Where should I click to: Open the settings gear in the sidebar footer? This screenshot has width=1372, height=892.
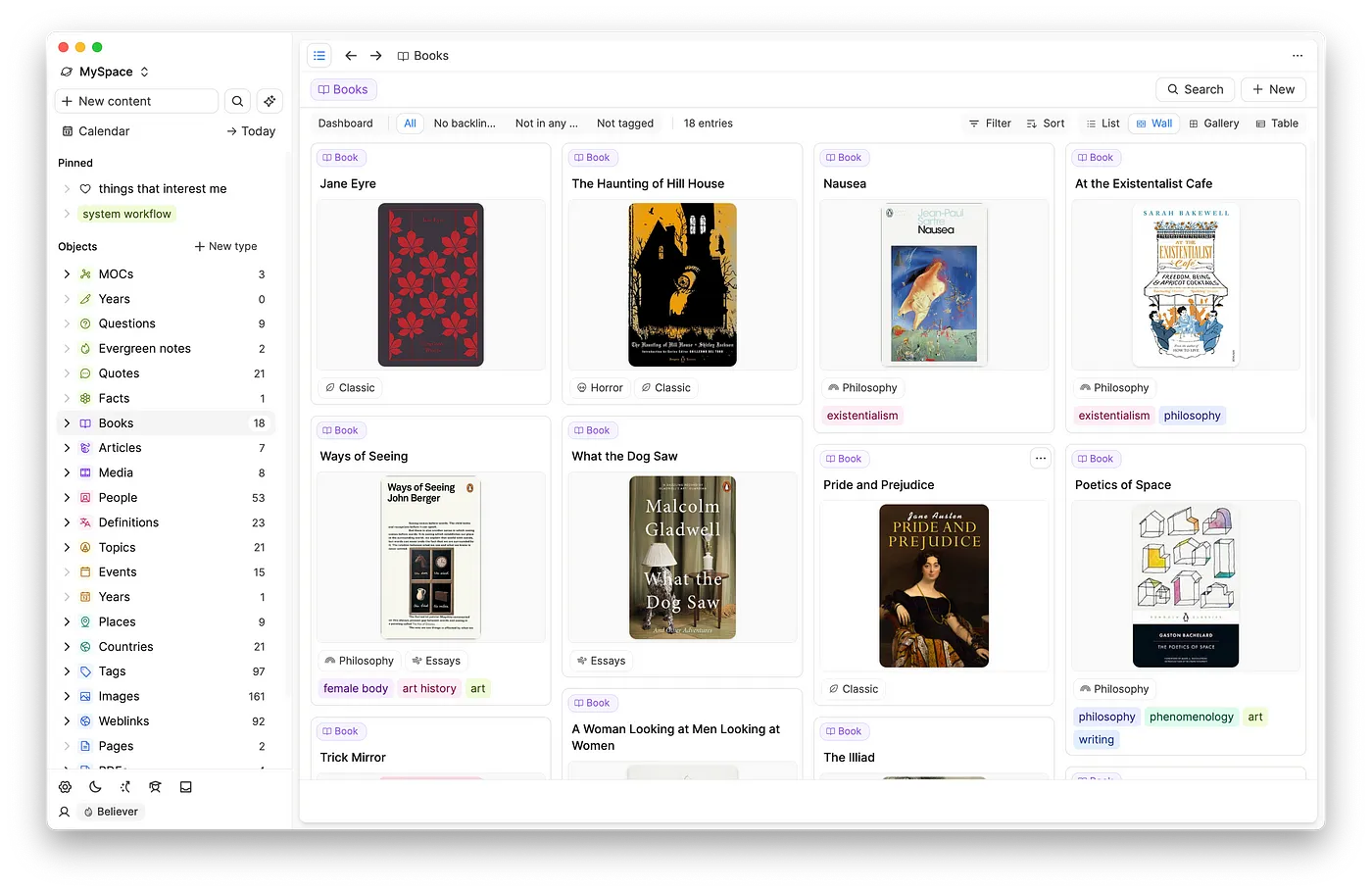[65, 787]
